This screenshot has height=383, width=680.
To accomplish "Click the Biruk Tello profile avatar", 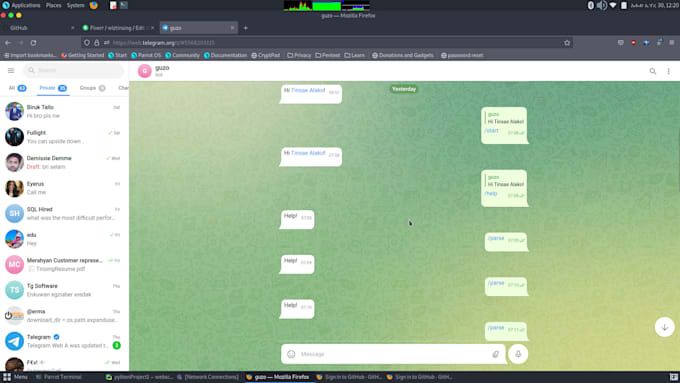I will point(14,111).
